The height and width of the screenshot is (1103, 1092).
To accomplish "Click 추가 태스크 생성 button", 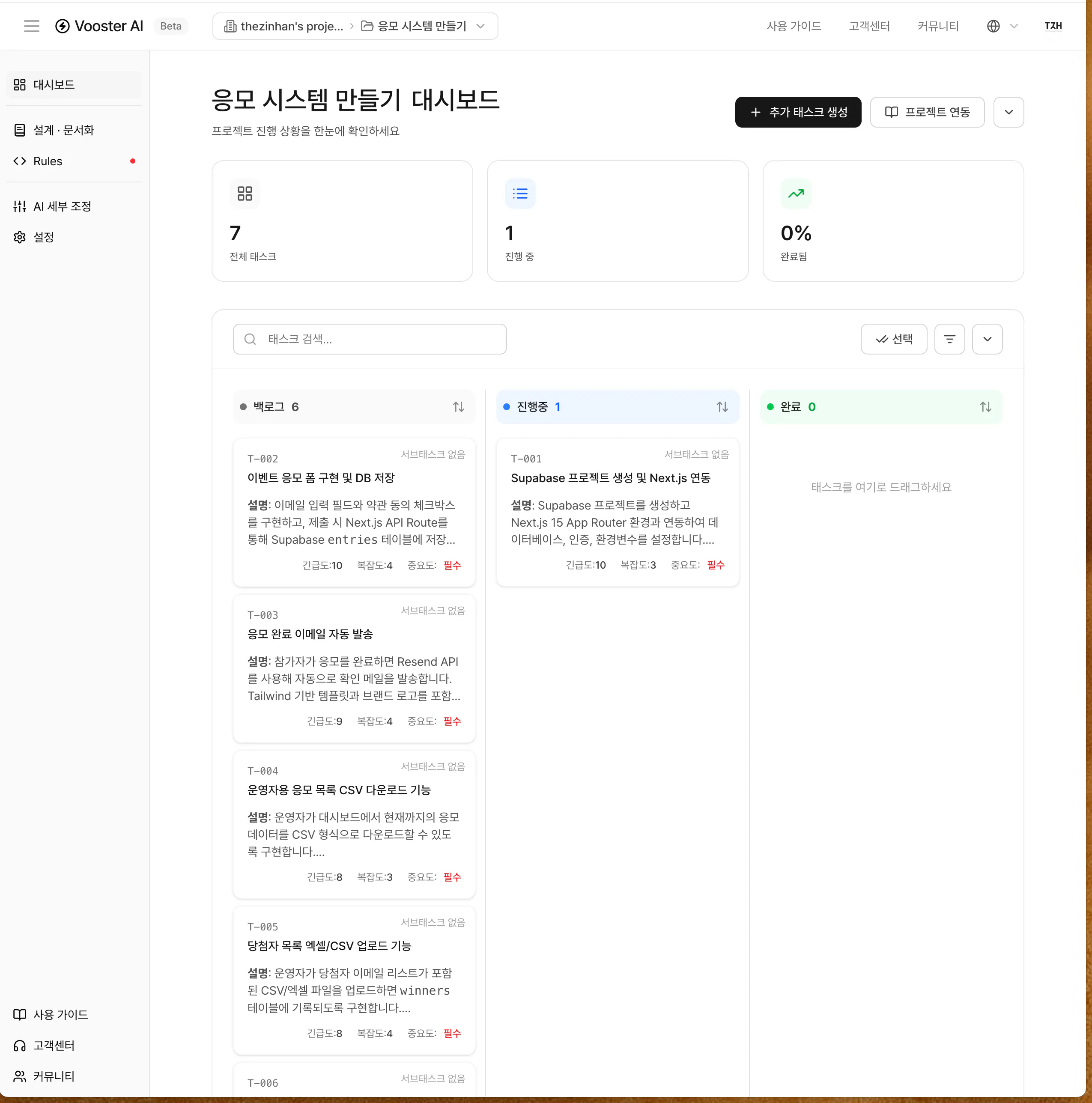I will 798,112.
